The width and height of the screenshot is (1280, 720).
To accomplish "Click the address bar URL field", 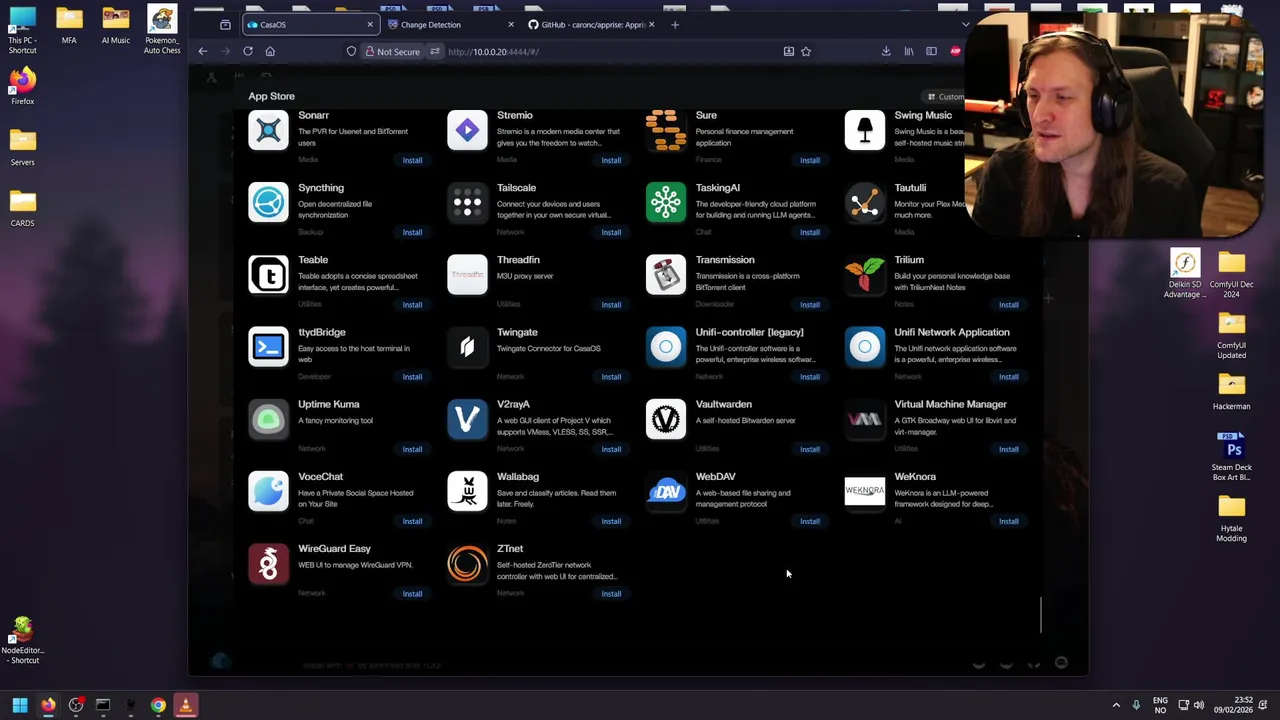I will pyautogui.click(x=610, y=51).
